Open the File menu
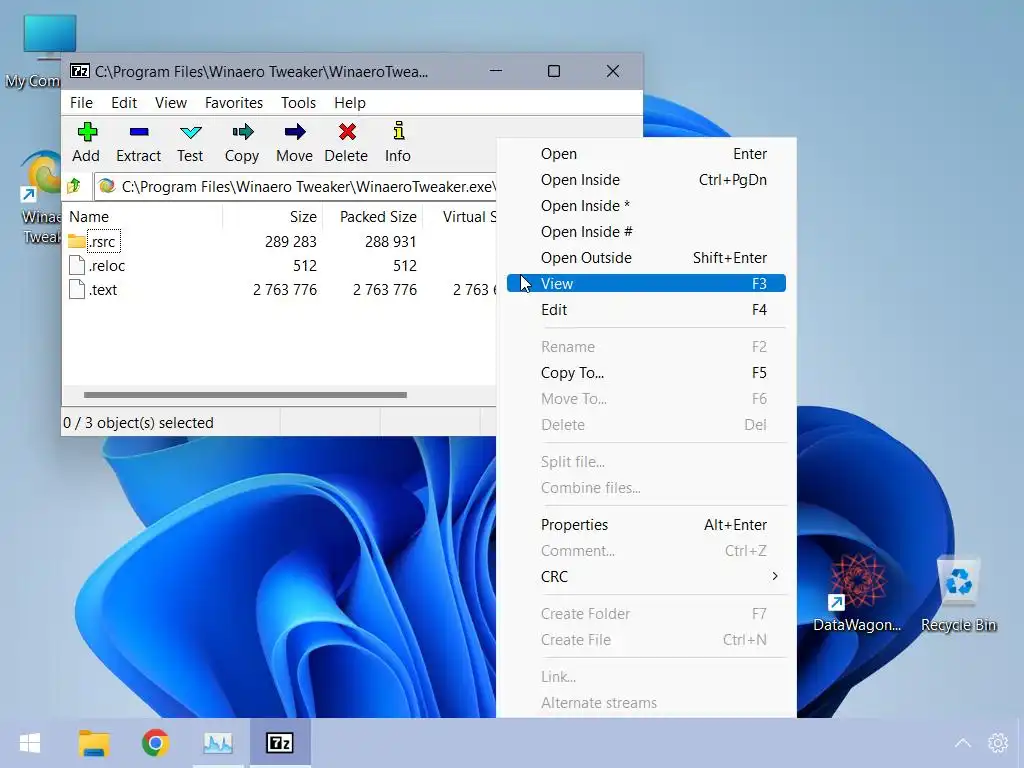This screenshot has height=768, width=1024. point(81,103)
